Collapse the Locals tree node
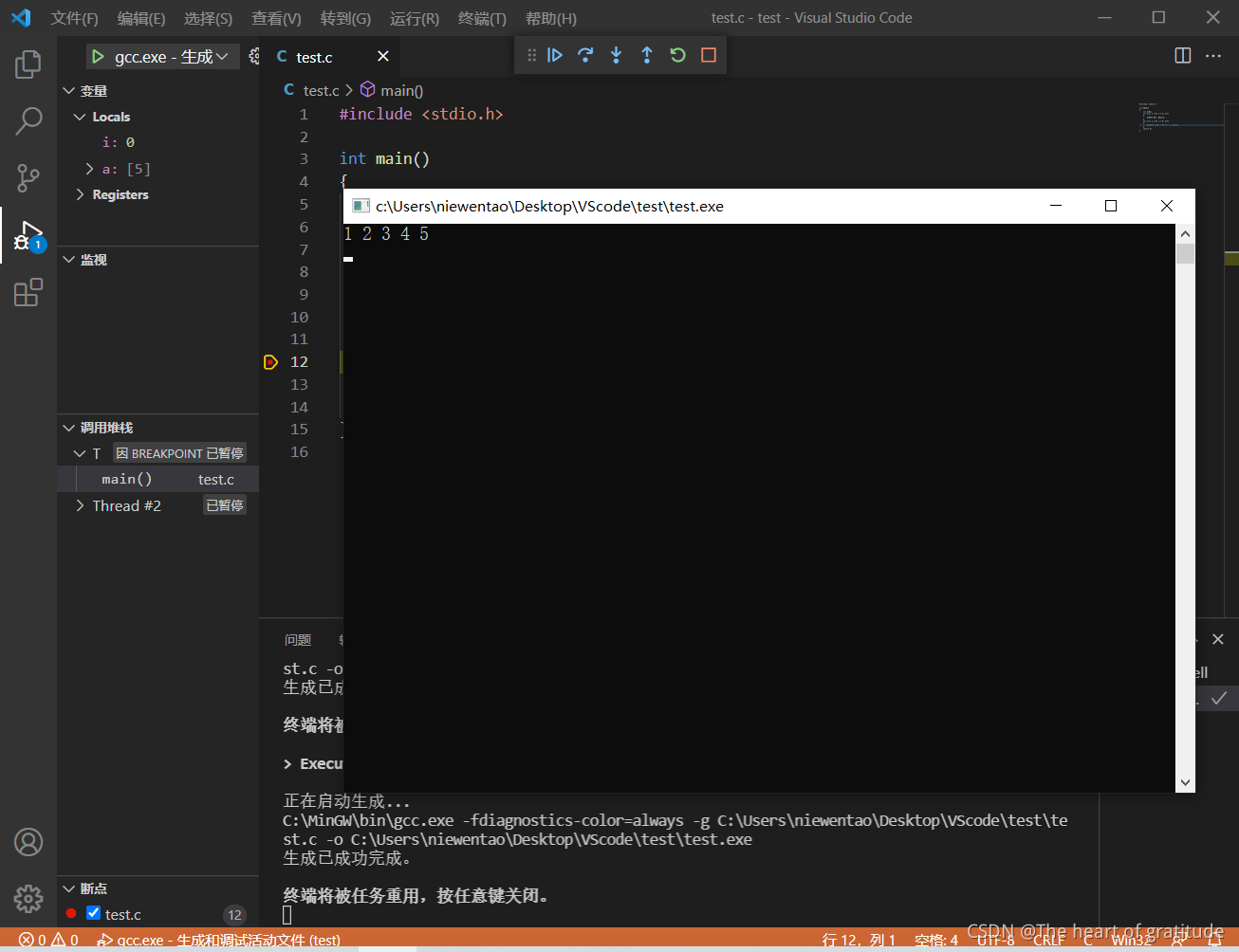This screenshot has height=952, width=1239. click(80, 117)
